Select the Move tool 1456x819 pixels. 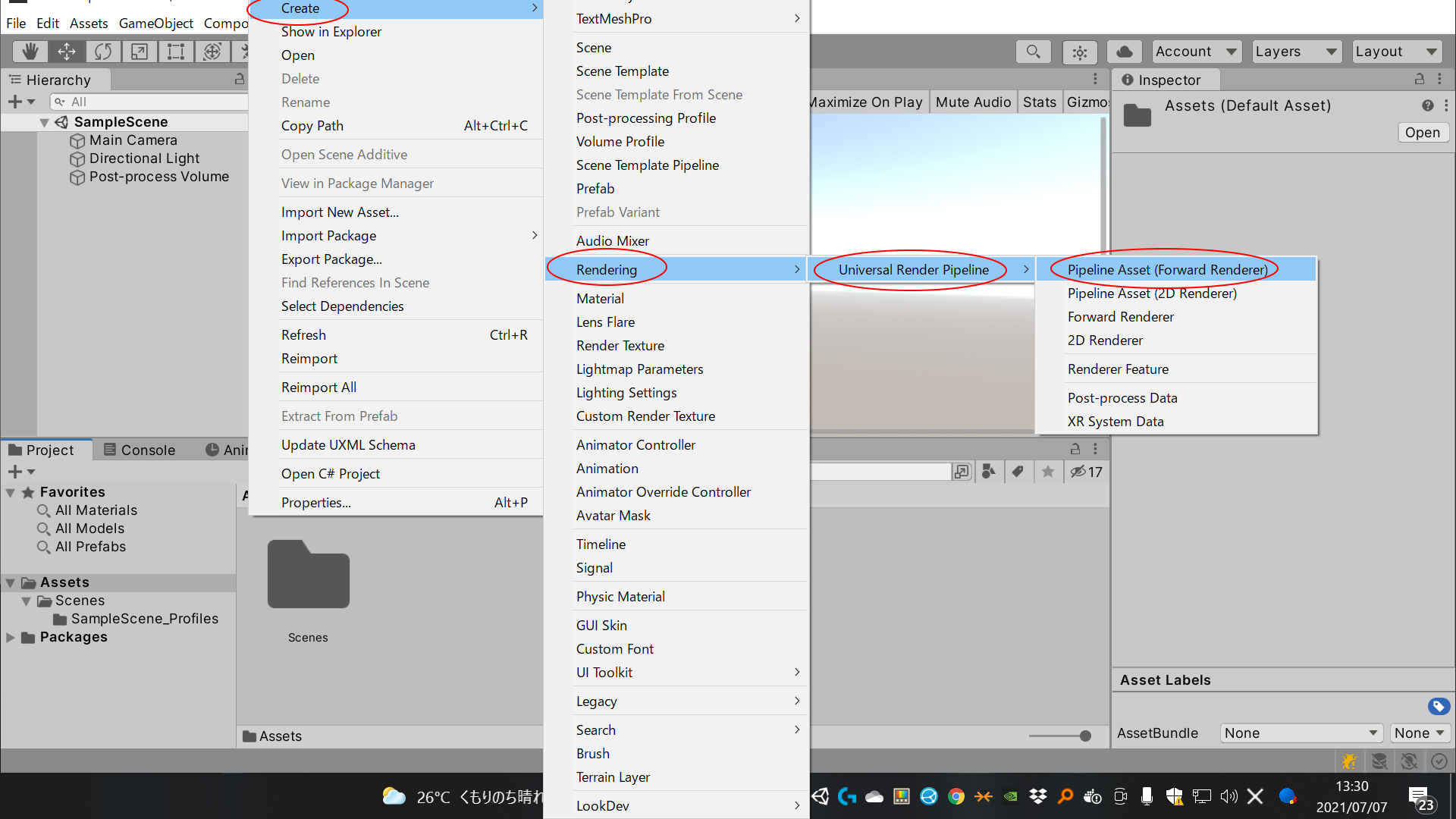(67, 52)
